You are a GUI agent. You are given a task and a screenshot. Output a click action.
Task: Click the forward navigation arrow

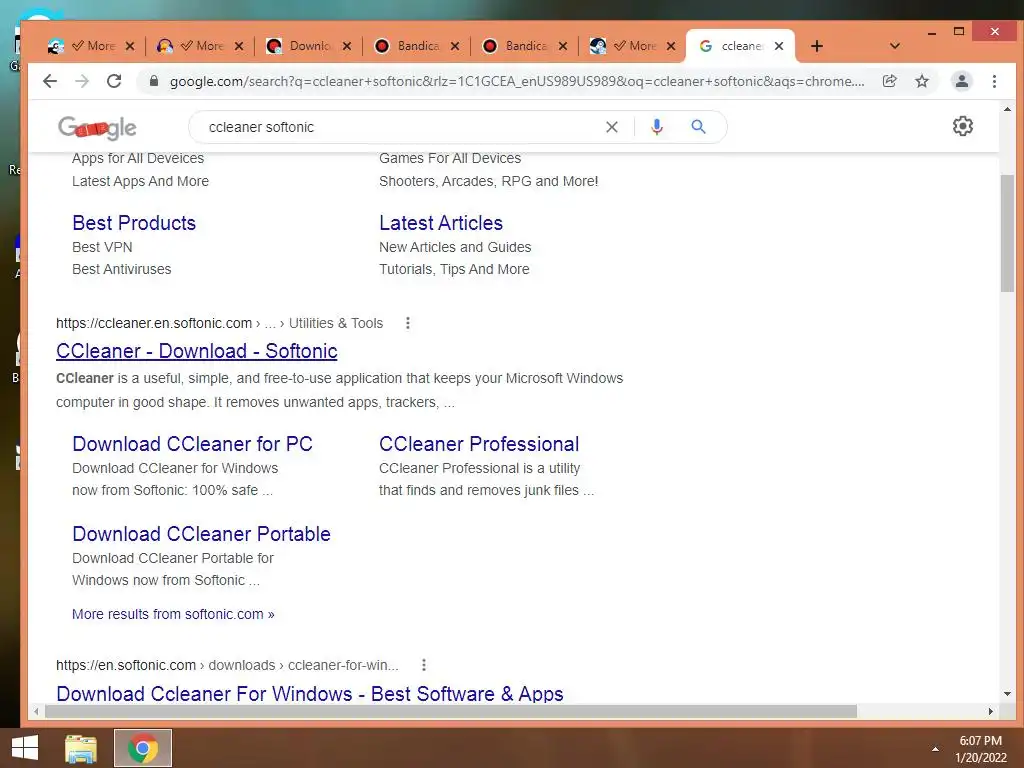(82, 81)
